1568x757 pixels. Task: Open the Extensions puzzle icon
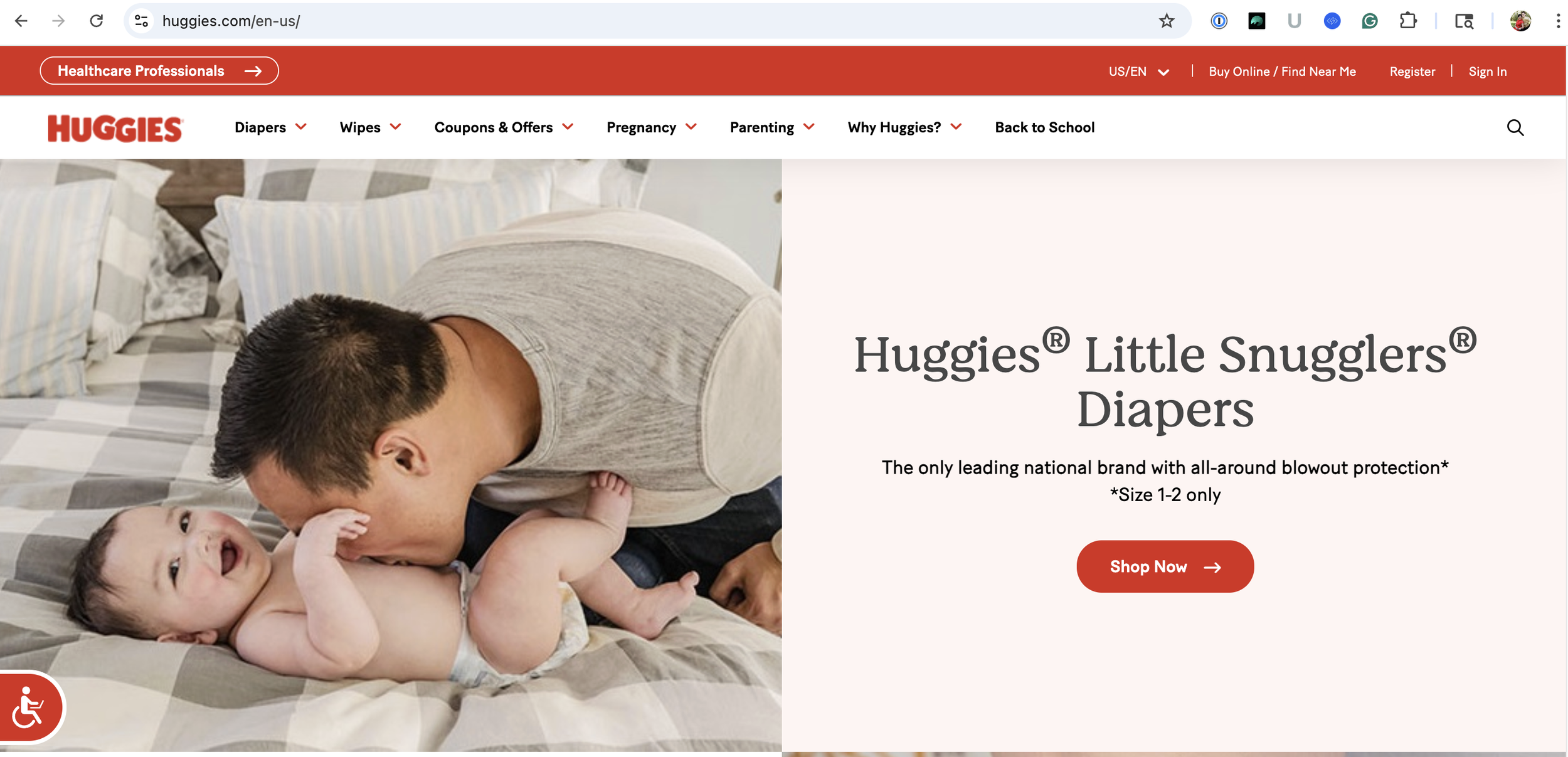[1408, 21]
